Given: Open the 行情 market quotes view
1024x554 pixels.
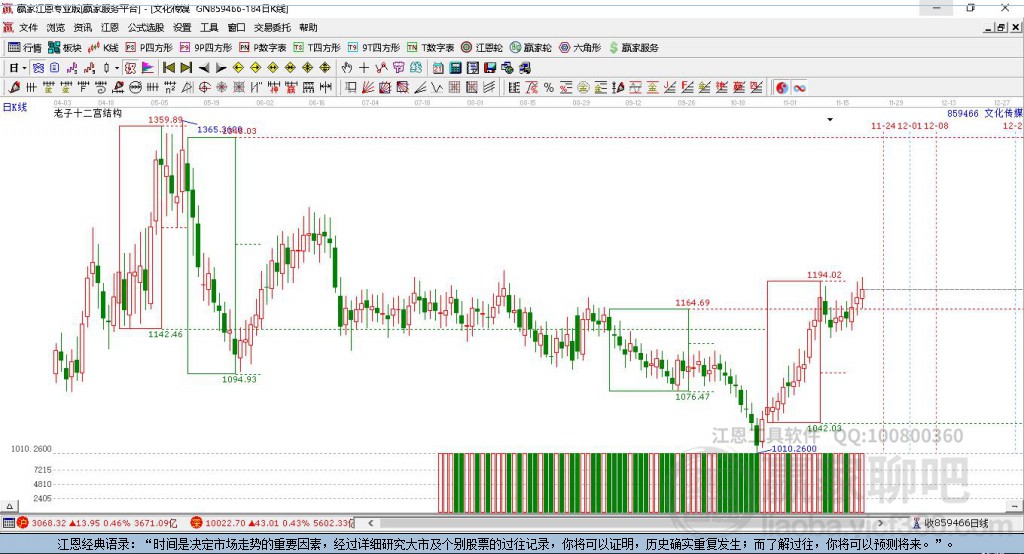Looking at the screenshot, I should coord(24,48).
